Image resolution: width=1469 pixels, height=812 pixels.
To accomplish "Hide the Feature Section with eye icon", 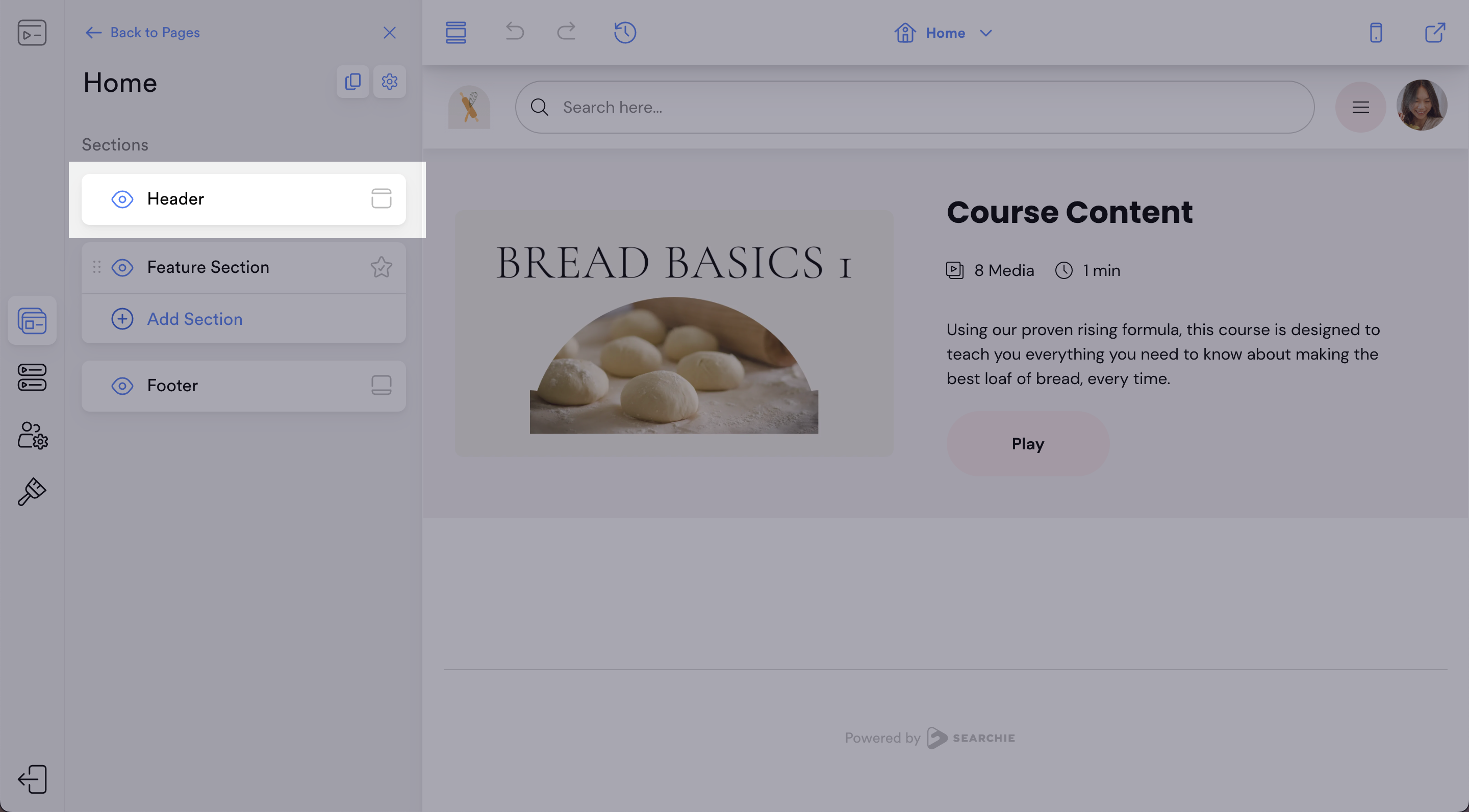I will [122, 267].
